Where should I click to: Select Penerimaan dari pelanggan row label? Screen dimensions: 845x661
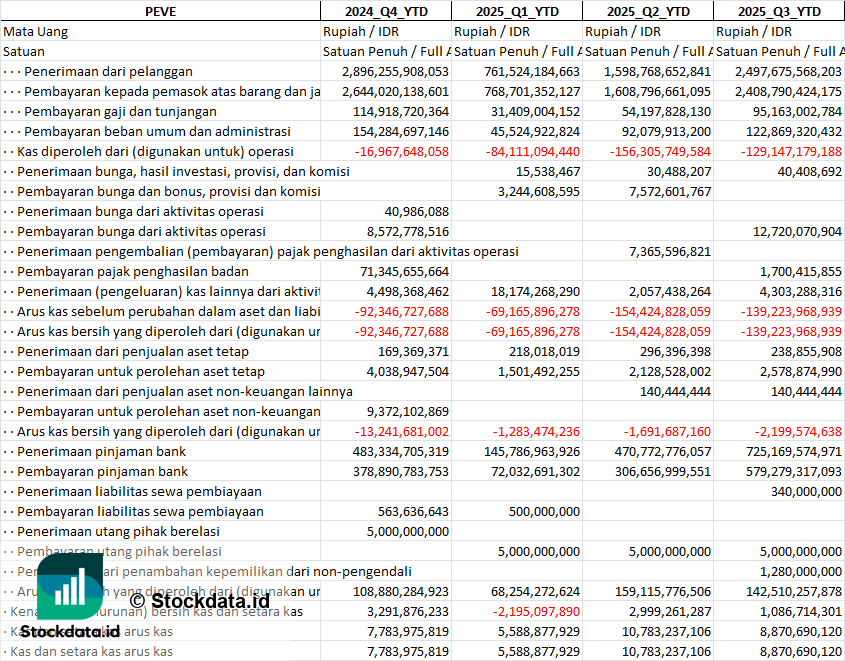point(108,72)
